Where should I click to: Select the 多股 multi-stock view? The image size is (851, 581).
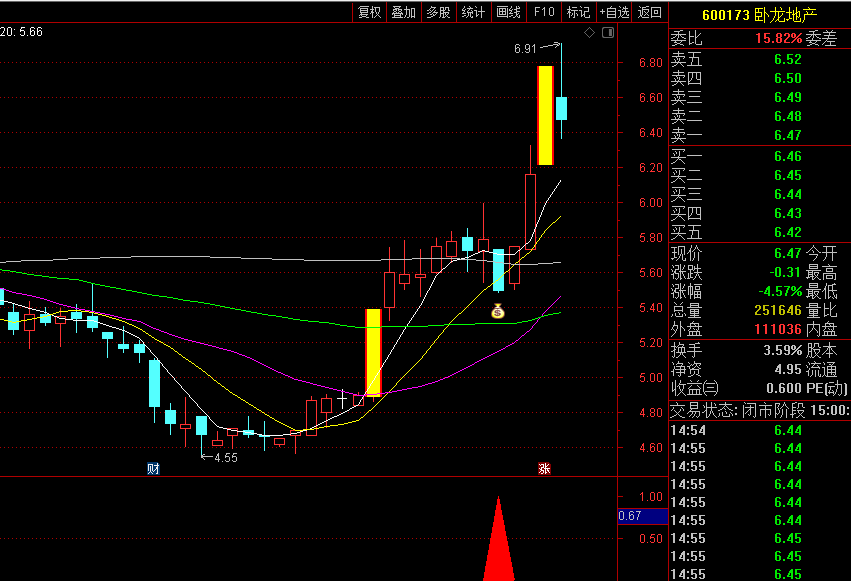click(x=438, y=12)
